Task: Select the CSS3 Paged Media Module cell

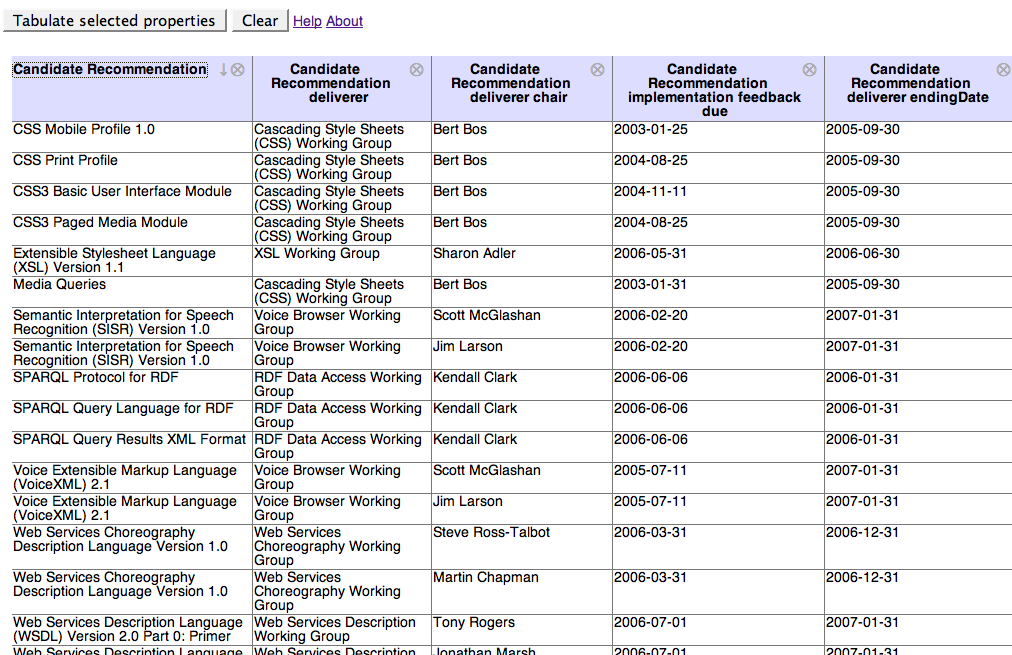Action: click(100, 223)
